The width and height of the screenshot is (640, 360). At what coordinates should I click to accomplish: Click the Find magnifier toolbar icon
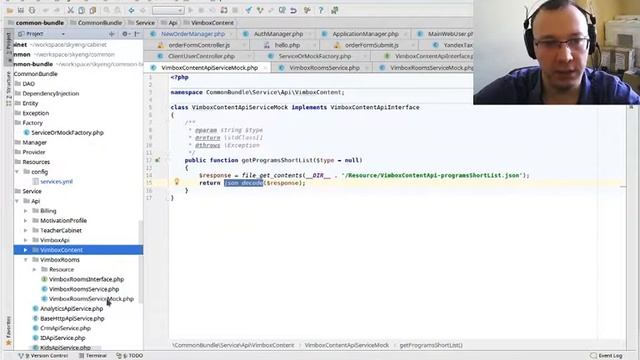click(x=107, y=11)
